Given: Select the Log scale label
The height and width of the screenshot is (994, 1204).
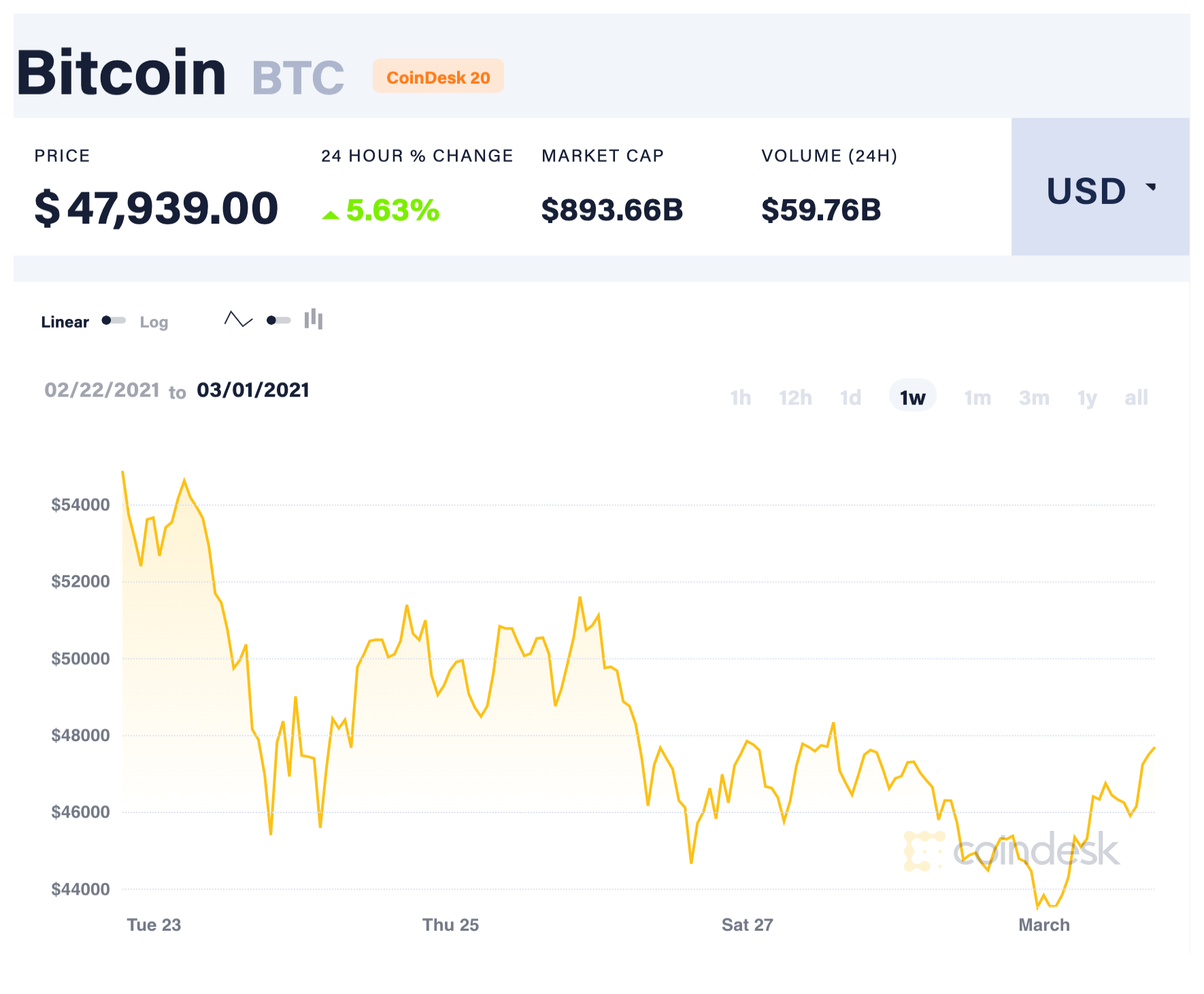Looking at the screenshot, I should 154,322.
